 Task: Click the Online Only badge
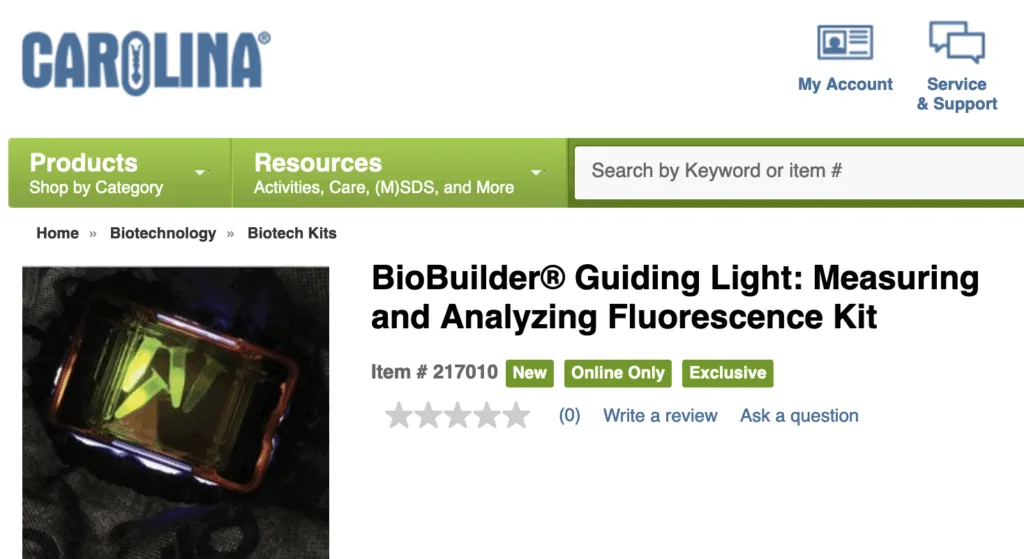(618, 373)
